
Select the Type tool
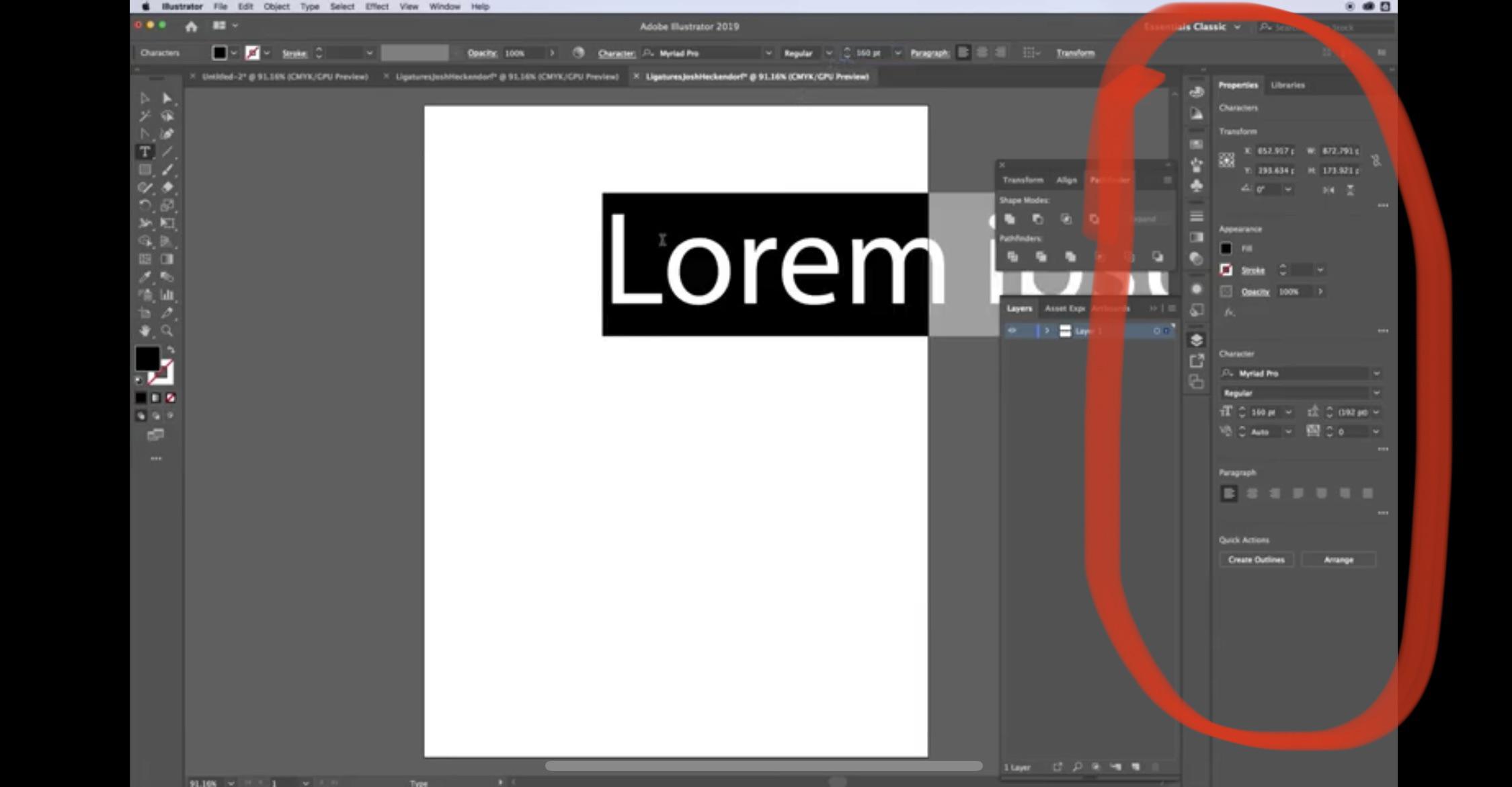[145, 152]
